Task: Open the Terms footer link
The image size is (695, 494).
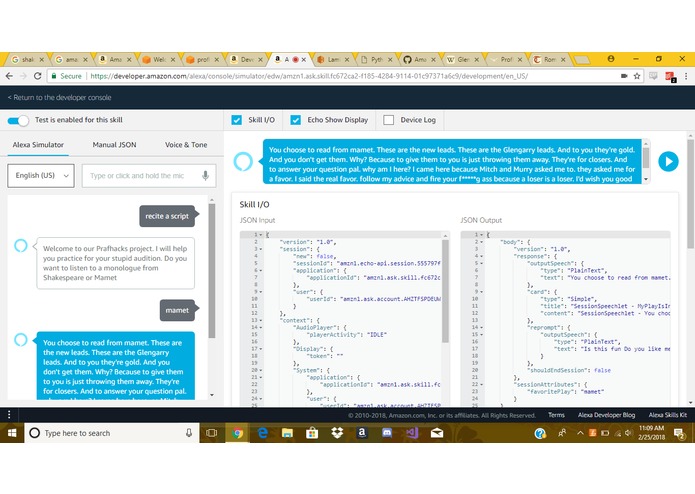Action: [556, 415]
